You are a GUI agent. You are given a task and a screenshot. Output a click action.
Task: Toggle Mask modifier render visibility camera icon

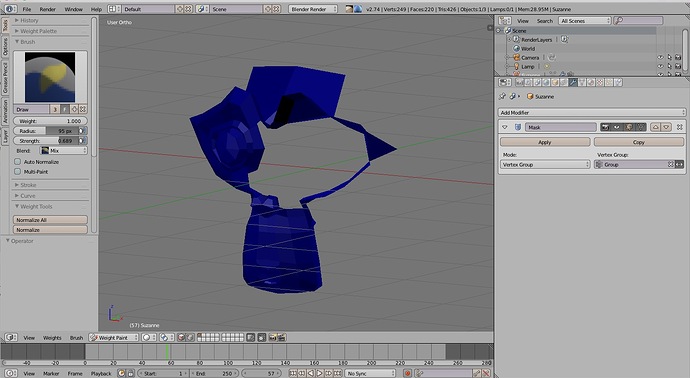pos(606,127)
